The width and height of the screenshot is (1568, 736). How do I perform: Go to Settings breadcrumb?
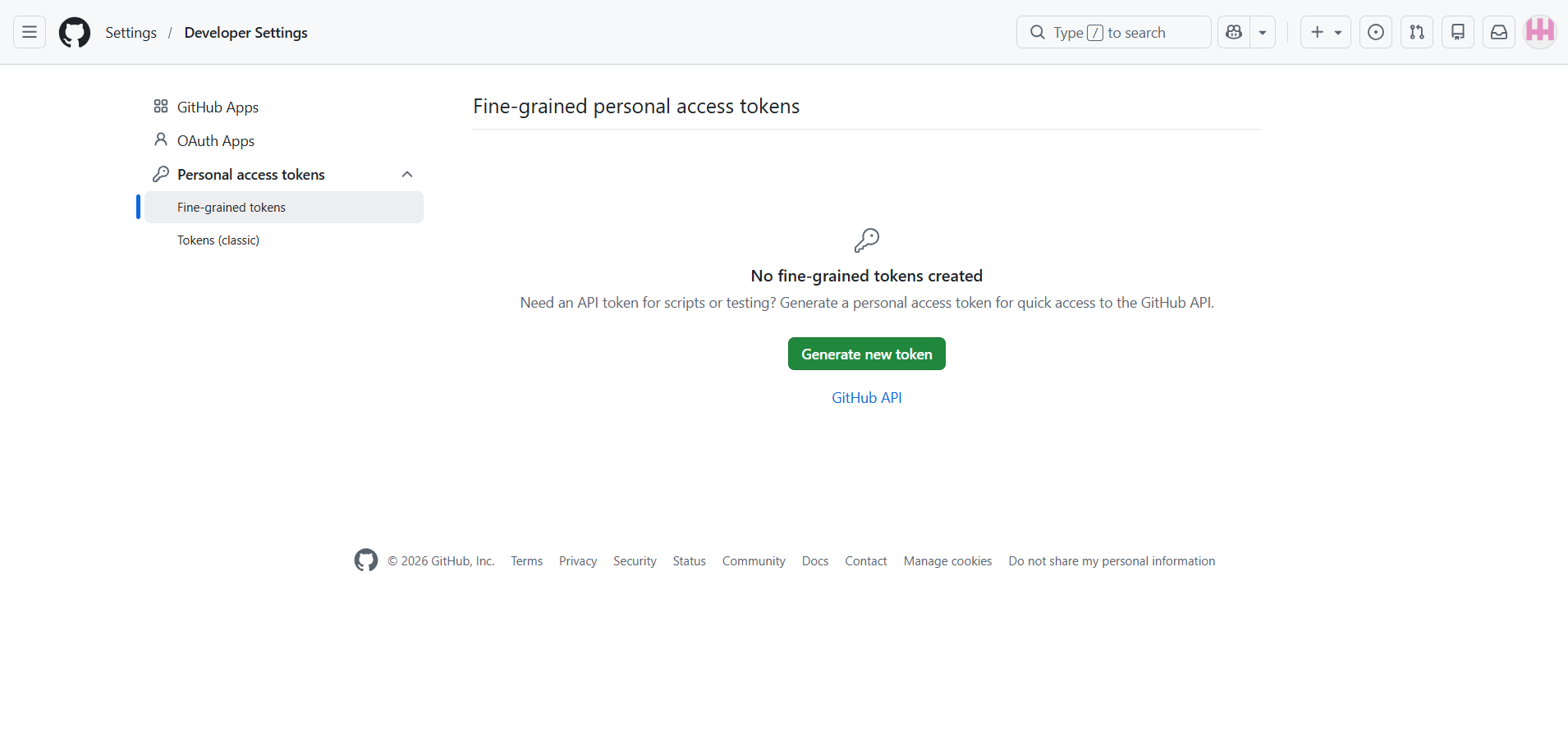pos(131,33)
